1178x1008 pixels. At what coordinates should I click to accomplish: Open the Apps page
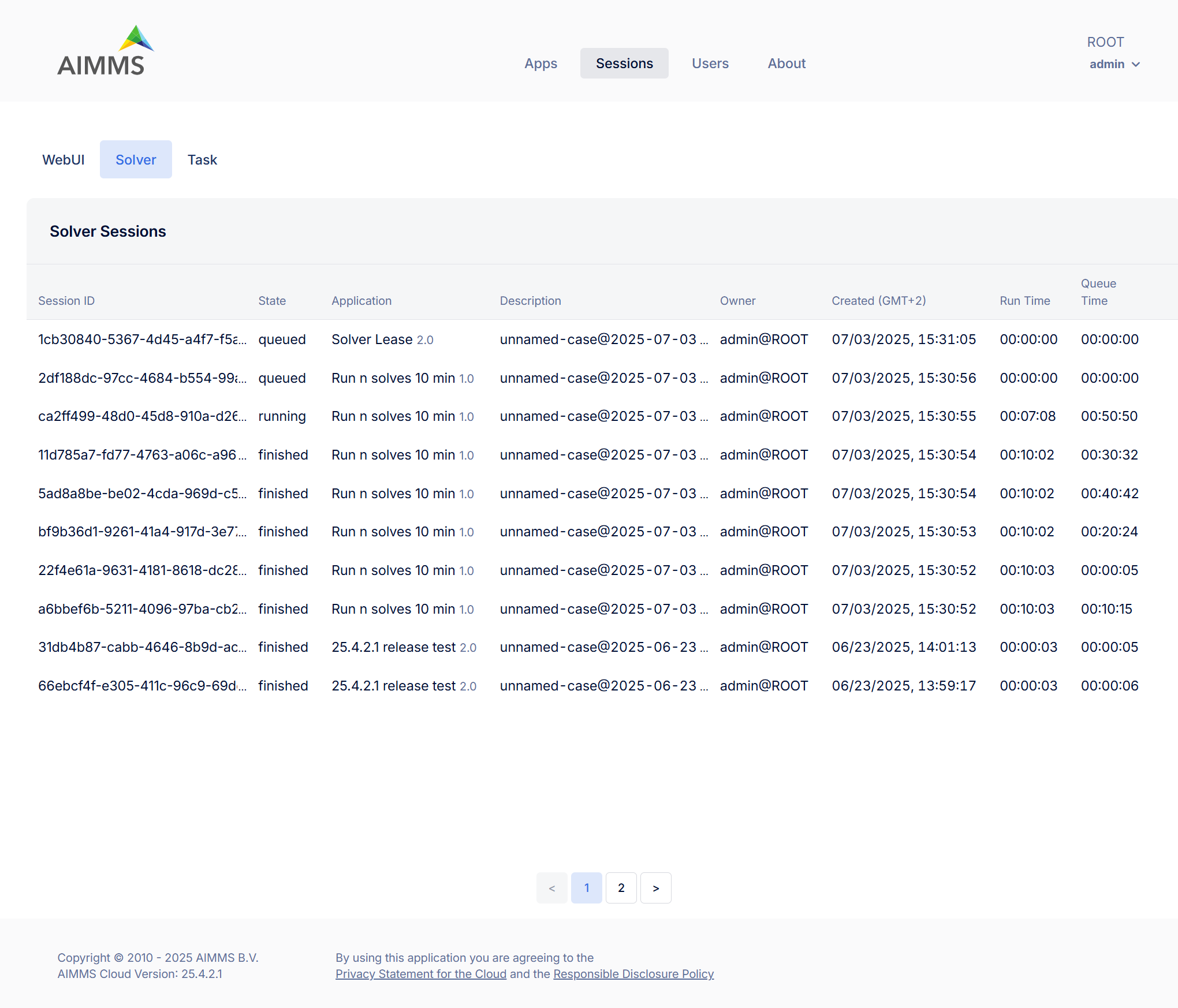tap(540, 64)
